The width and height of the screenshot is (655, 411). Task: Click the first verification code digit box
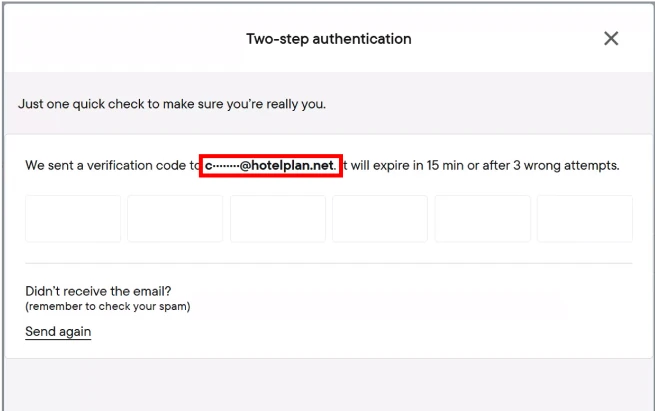tap(73, 219)
